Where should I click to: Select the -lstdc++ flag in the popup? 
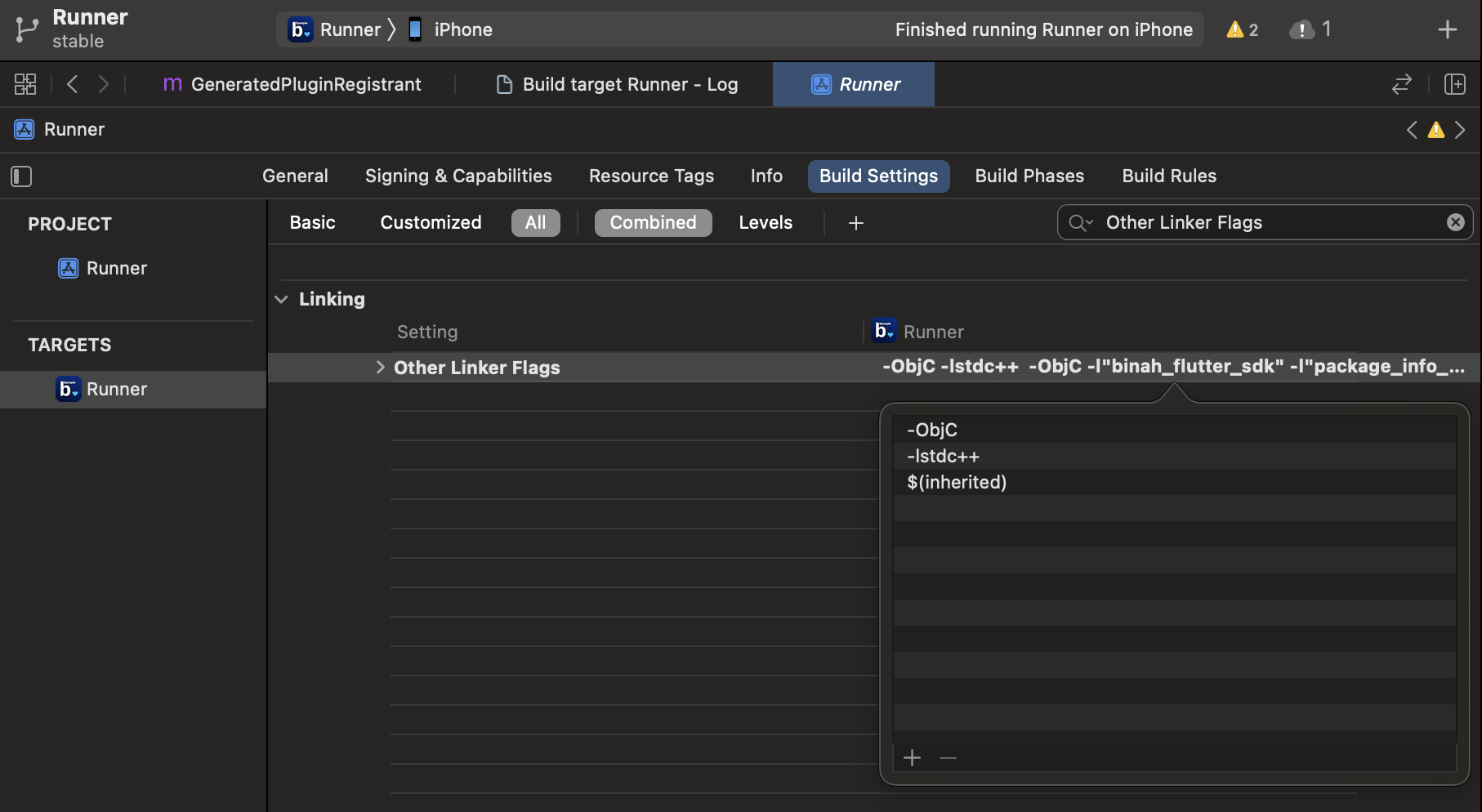coord(1174,456)
